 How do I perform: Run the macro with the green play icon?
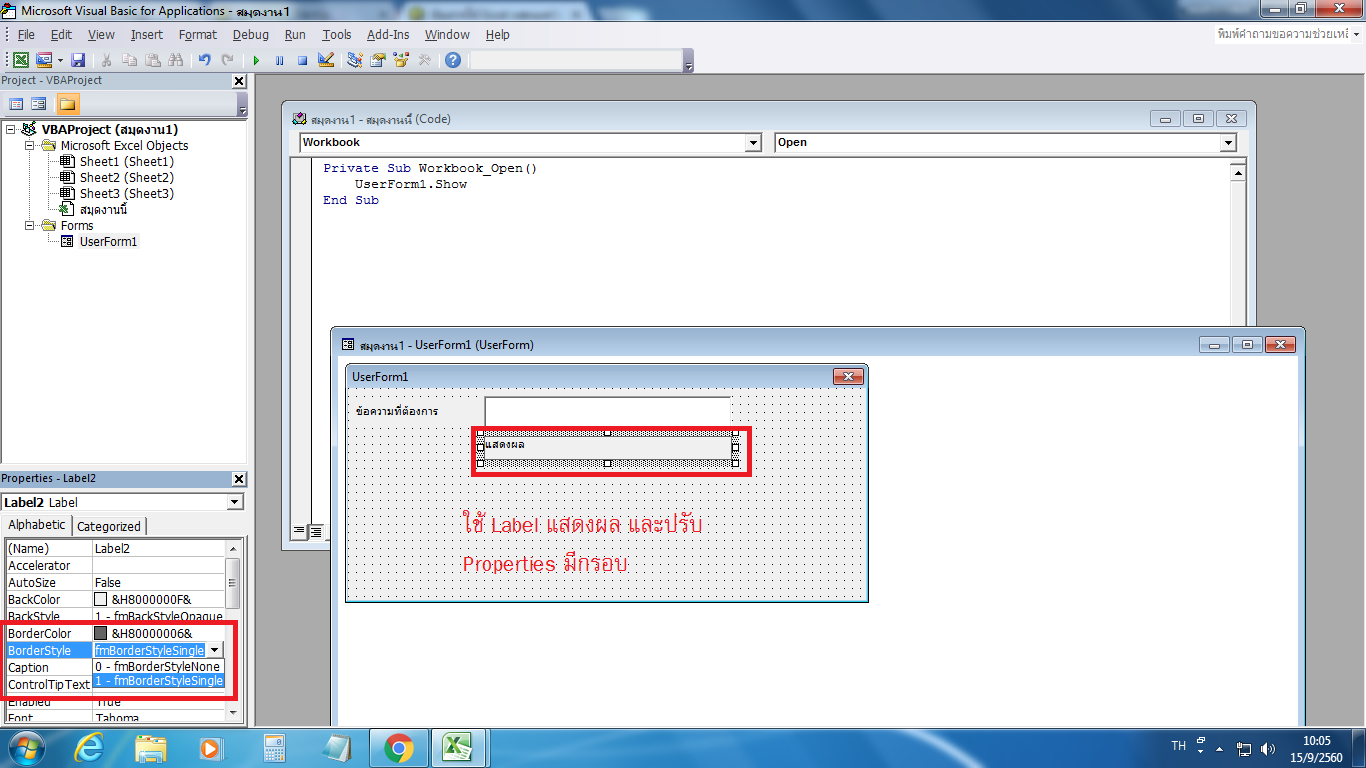click(x=256, y=60)
